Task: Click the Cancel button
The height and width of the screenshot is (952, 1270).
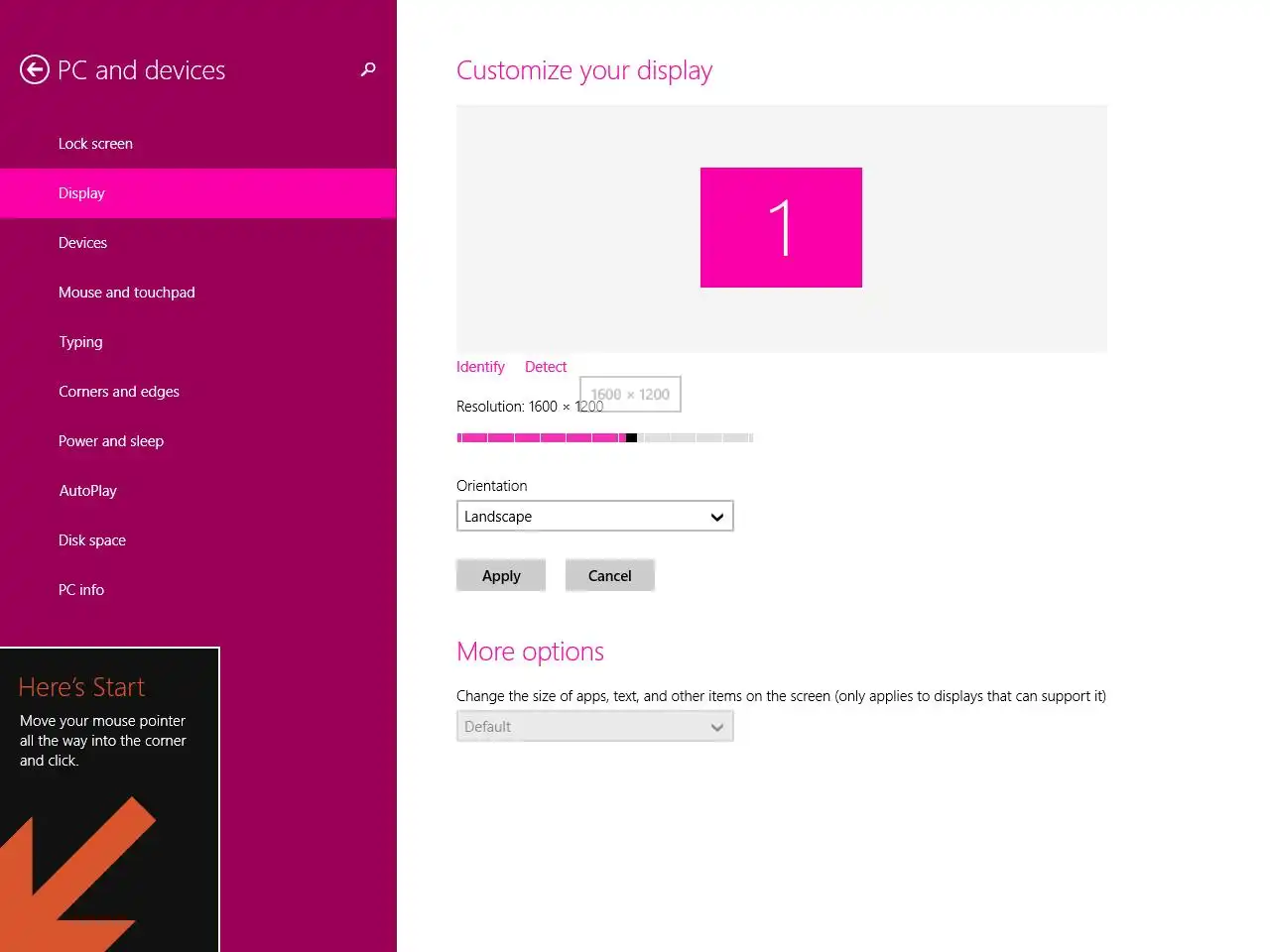Action: coord(609,575)
